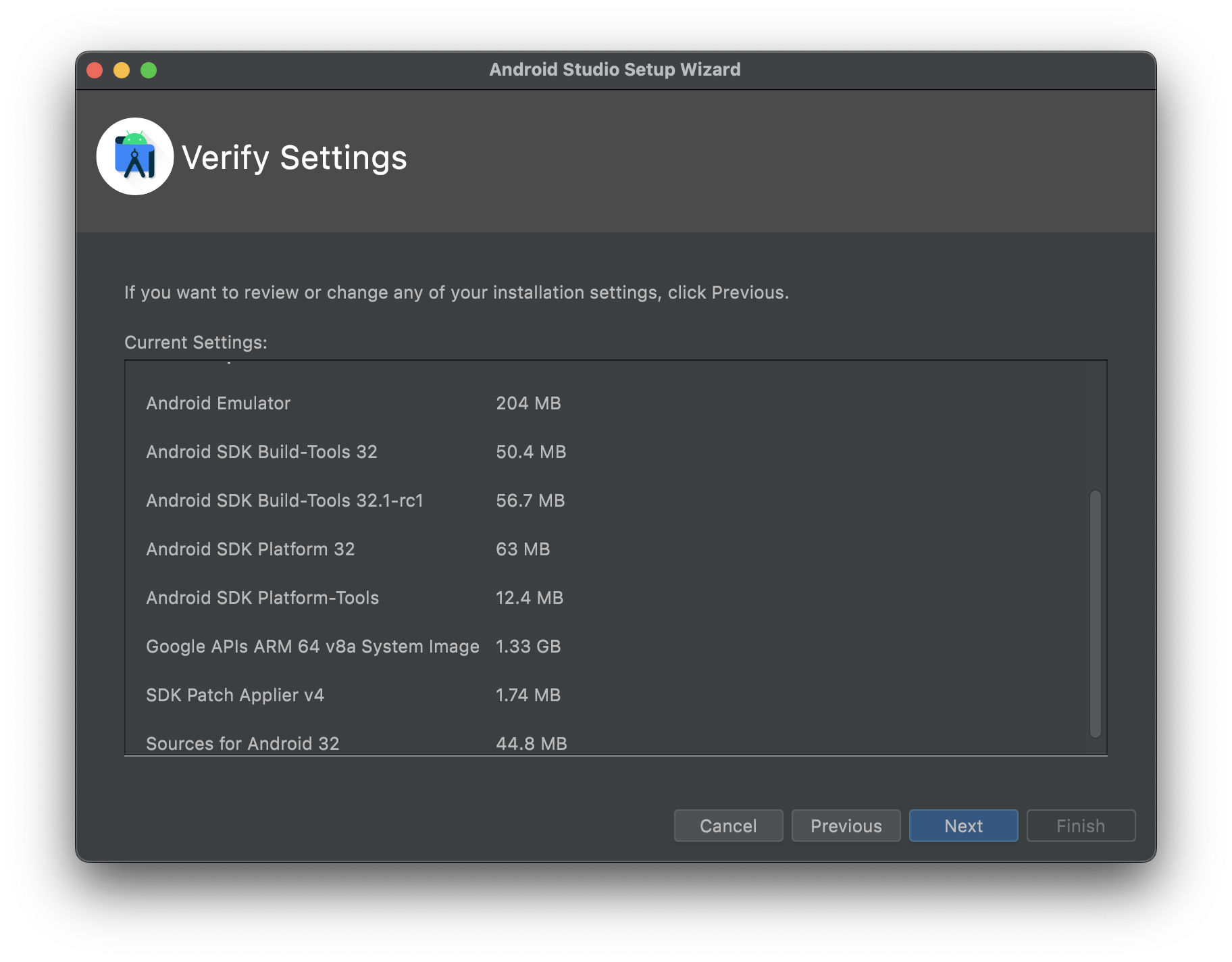
Task: Maximize the wizard with the green button
Action: (x=149, y=70)
